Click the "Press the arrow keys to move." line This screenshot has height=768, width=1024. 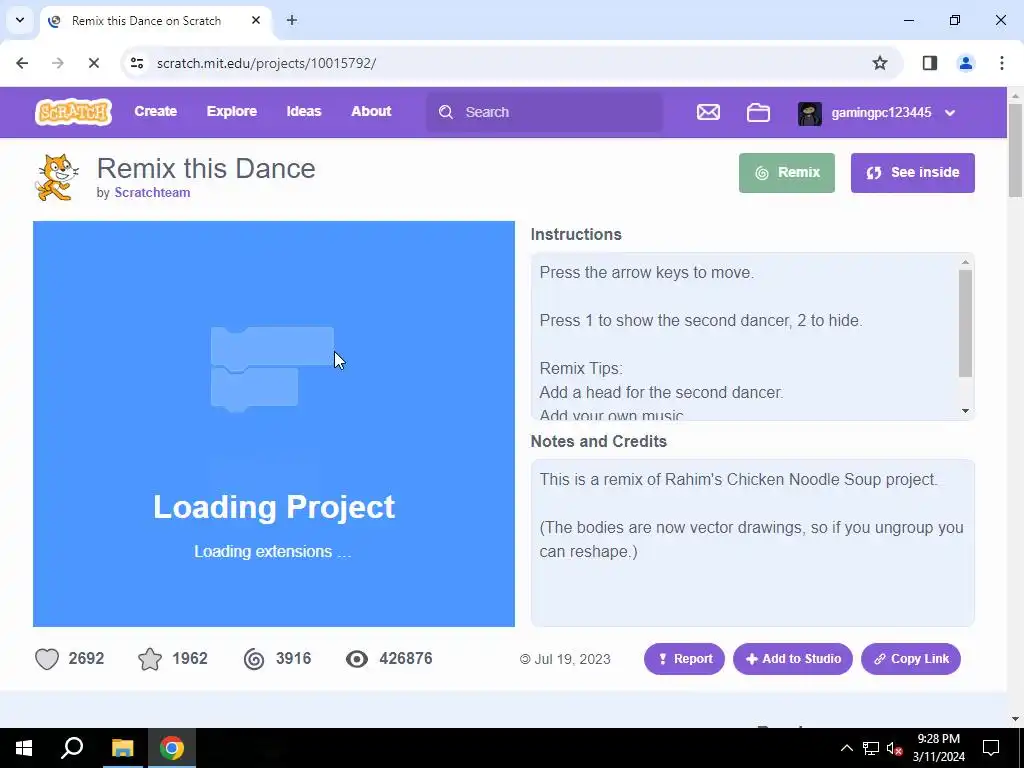(647, 273)
